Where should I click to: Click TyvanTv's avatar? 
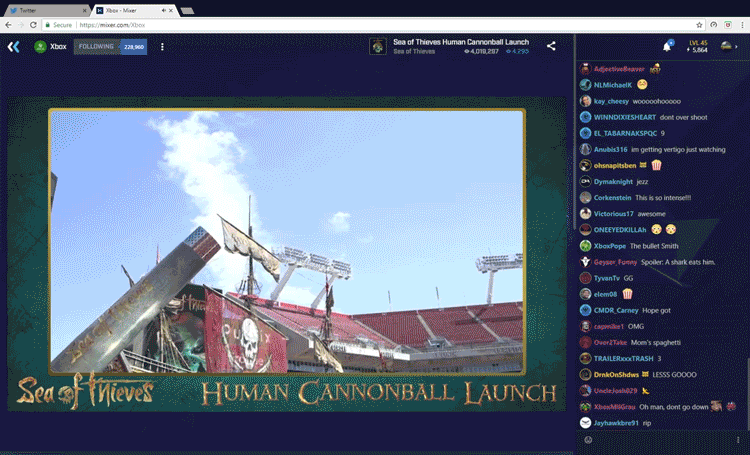(x=585, y=278)
